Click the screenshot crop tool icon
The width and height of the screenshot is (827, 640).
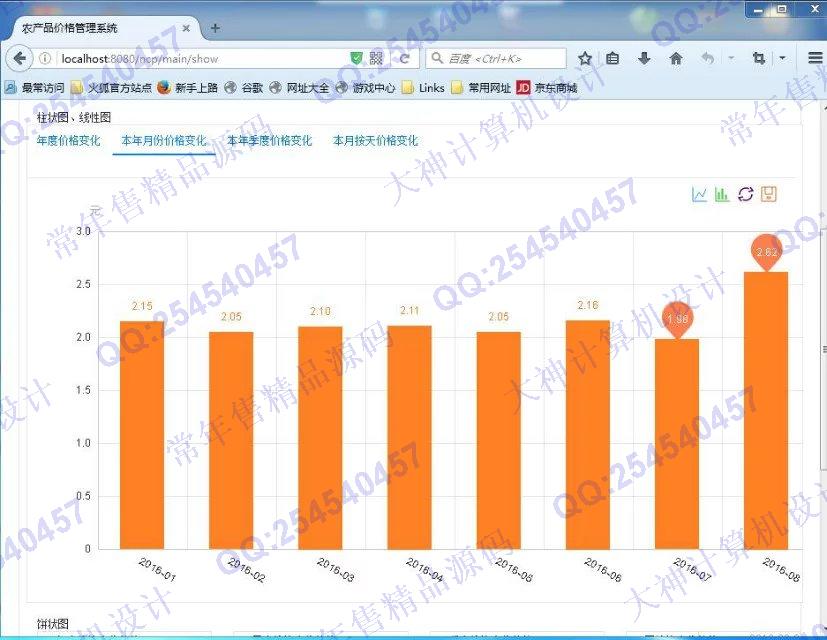[758, 59]
